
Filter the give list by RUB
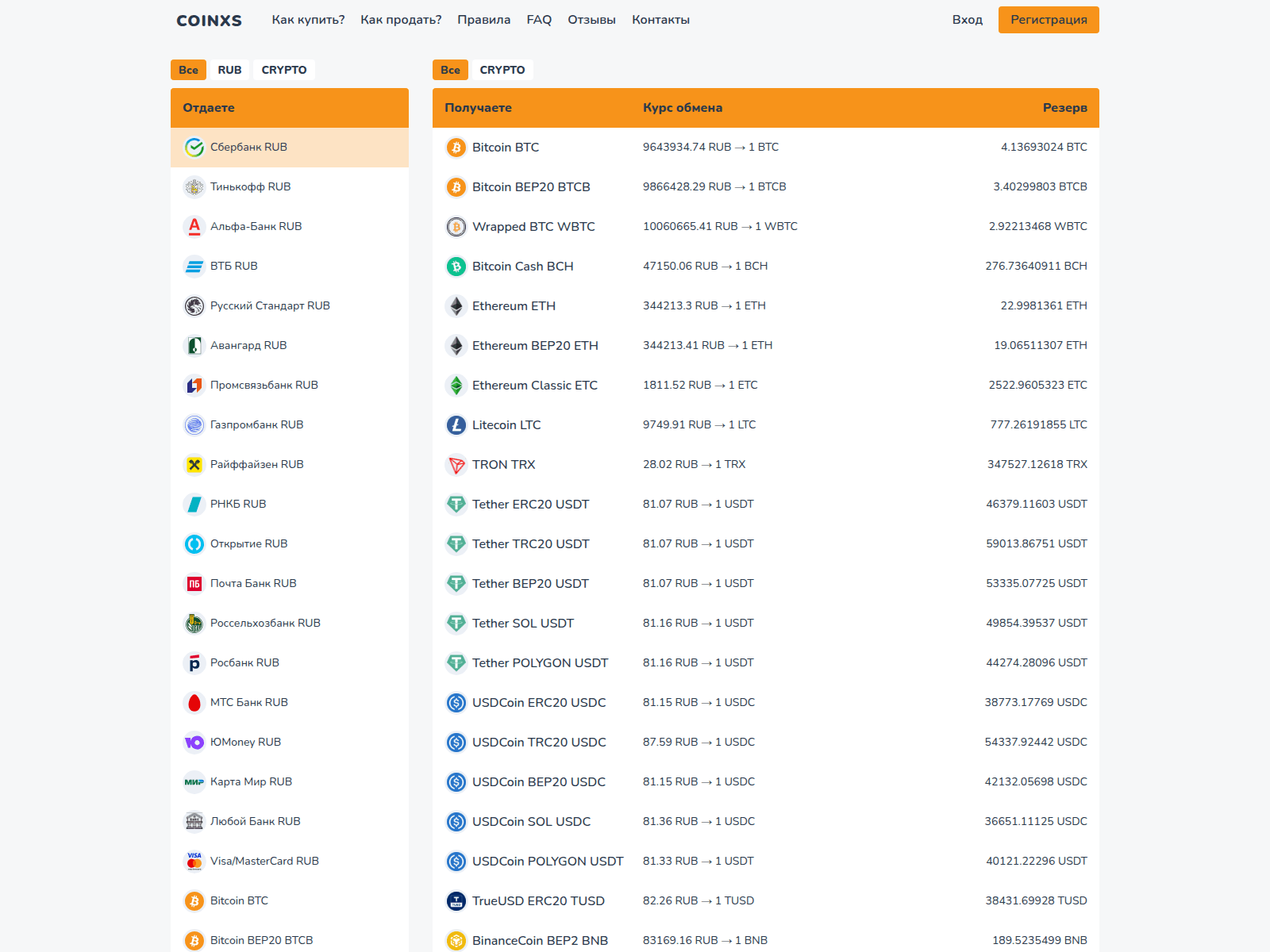pos(229,70)
